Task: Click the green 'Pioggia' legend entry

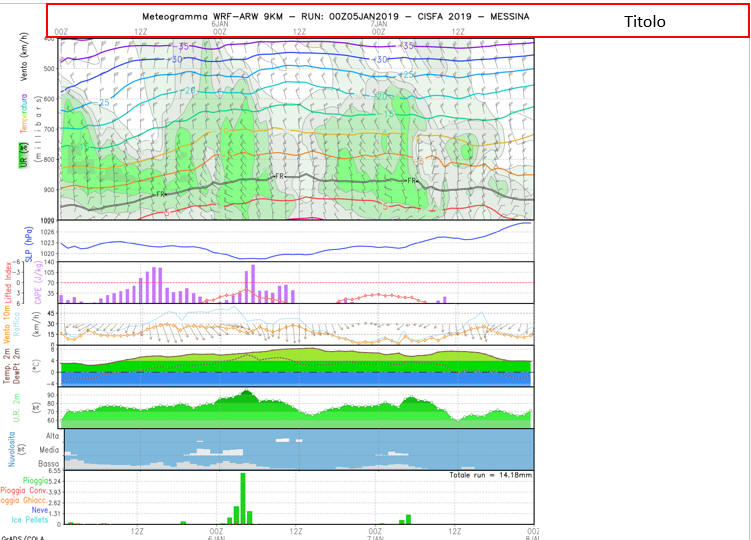Action: click(35, 480)
